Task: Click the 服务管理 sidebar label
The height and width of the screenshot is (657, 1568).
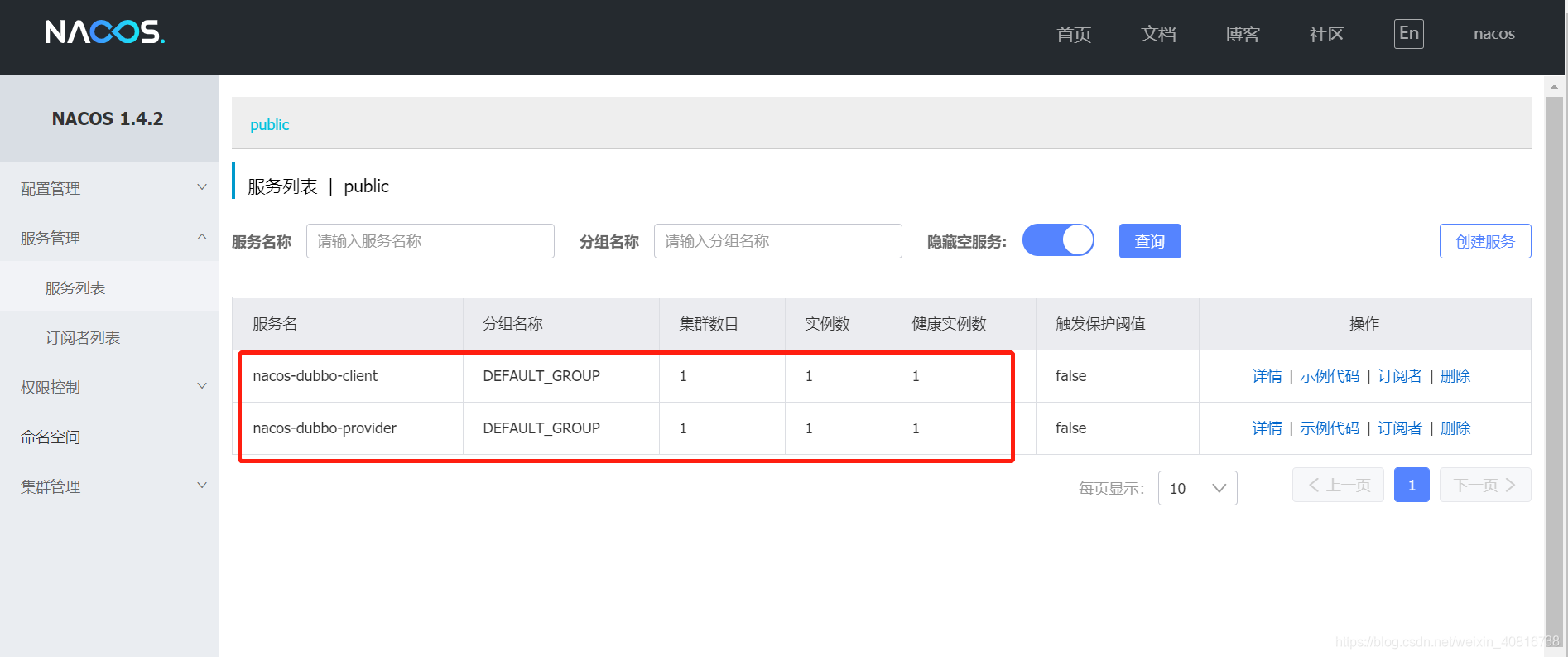Action: coord(51,238)
